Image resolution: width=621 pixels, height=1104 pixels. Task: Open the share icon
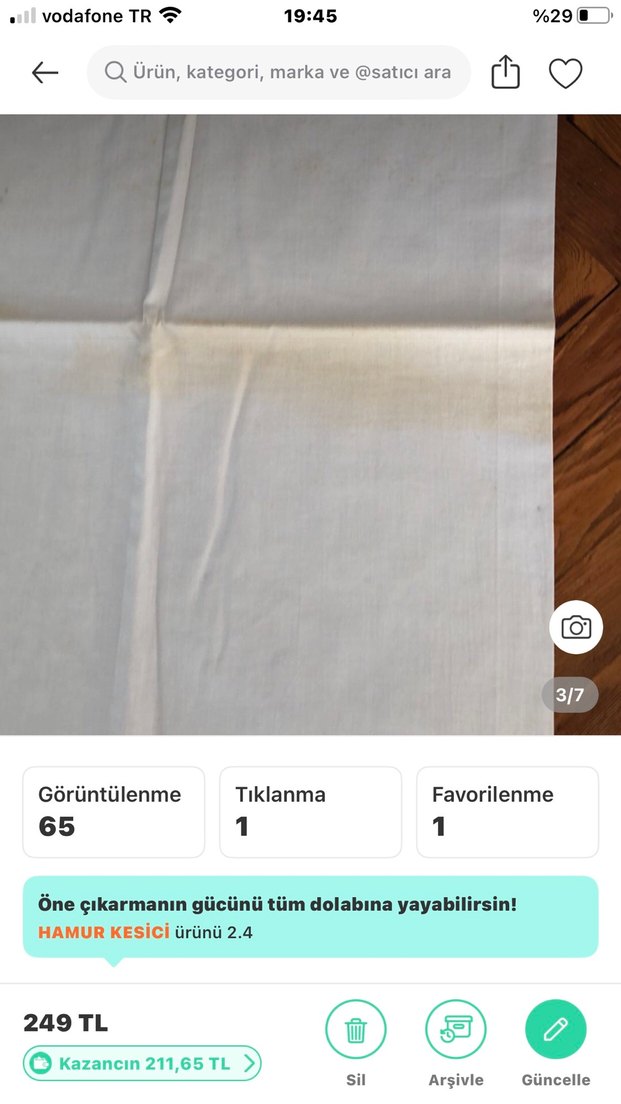(506, 73)
